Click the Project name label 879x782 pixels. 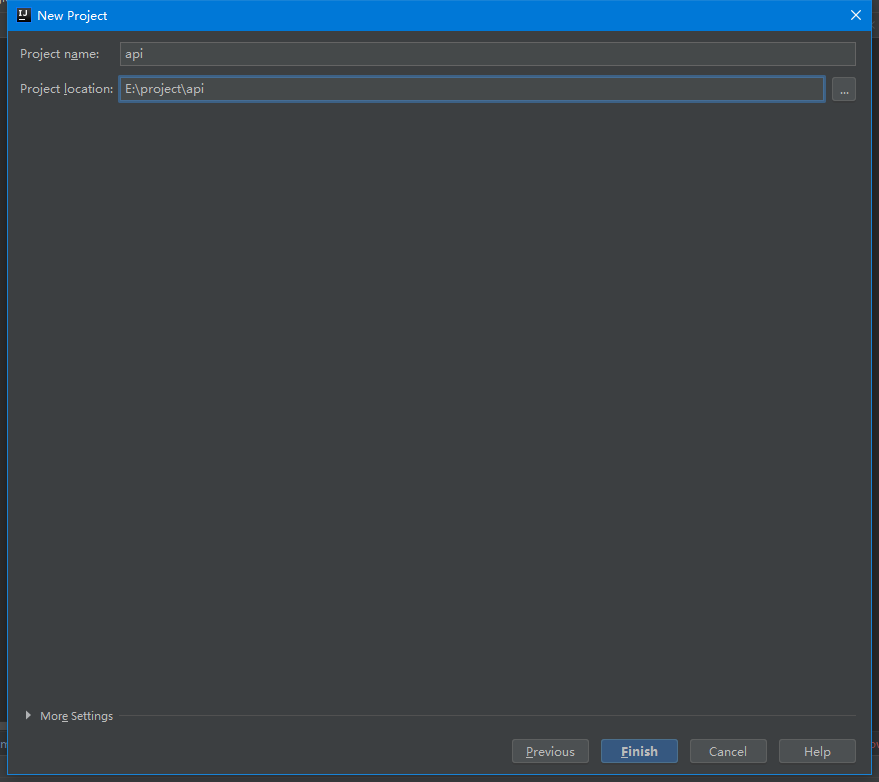click(59, 54)
